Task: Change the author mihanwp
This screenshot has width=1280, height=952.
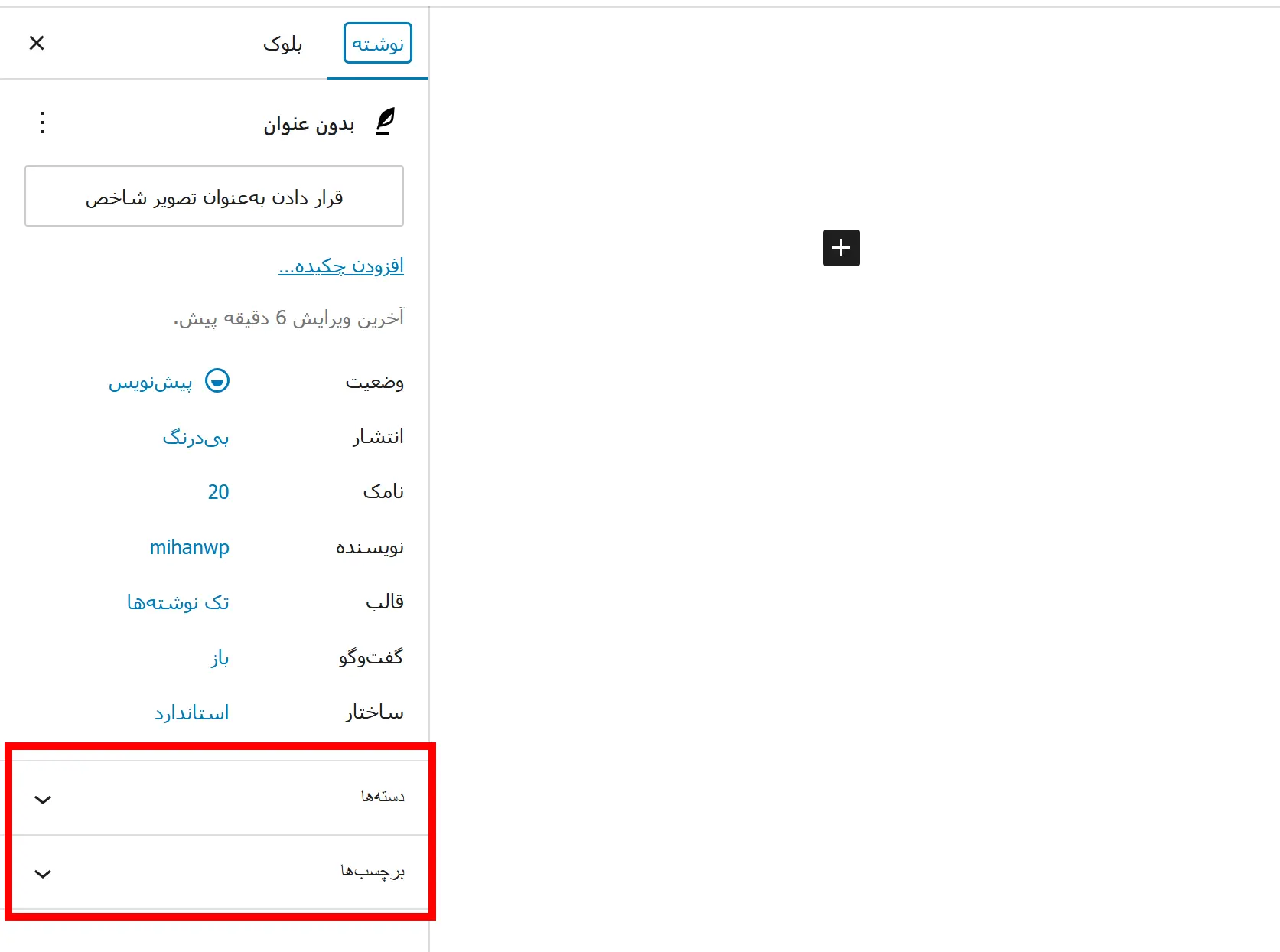Action: click(x=190, y=547)
